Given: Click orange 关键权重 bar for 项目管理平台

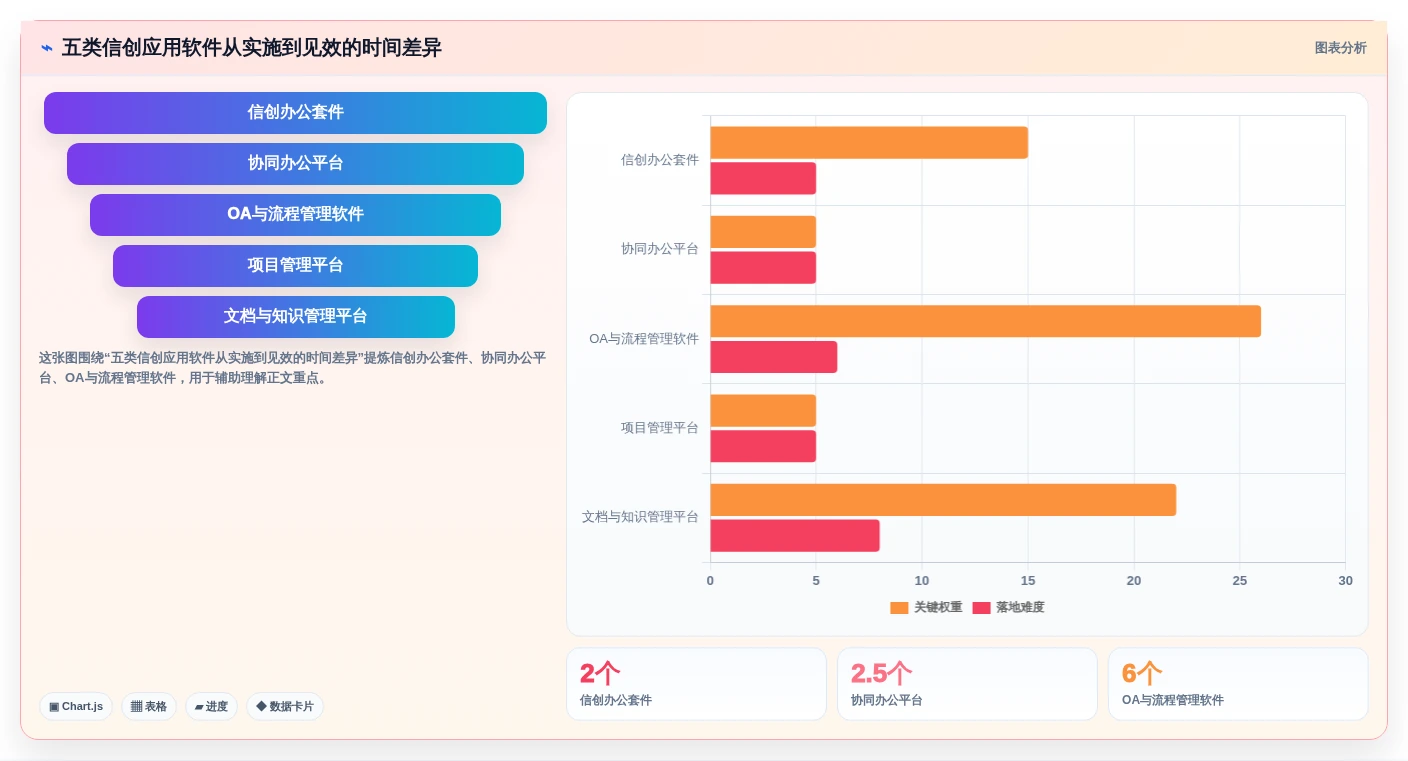Looking at the screenshot, I should tap(763, 411).
